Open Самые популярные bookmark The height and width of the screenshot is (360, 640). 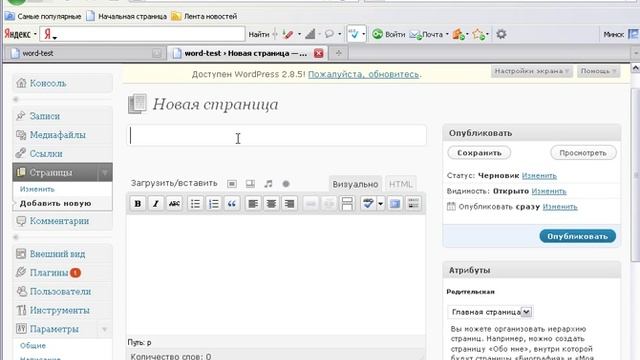pos(43,16)
